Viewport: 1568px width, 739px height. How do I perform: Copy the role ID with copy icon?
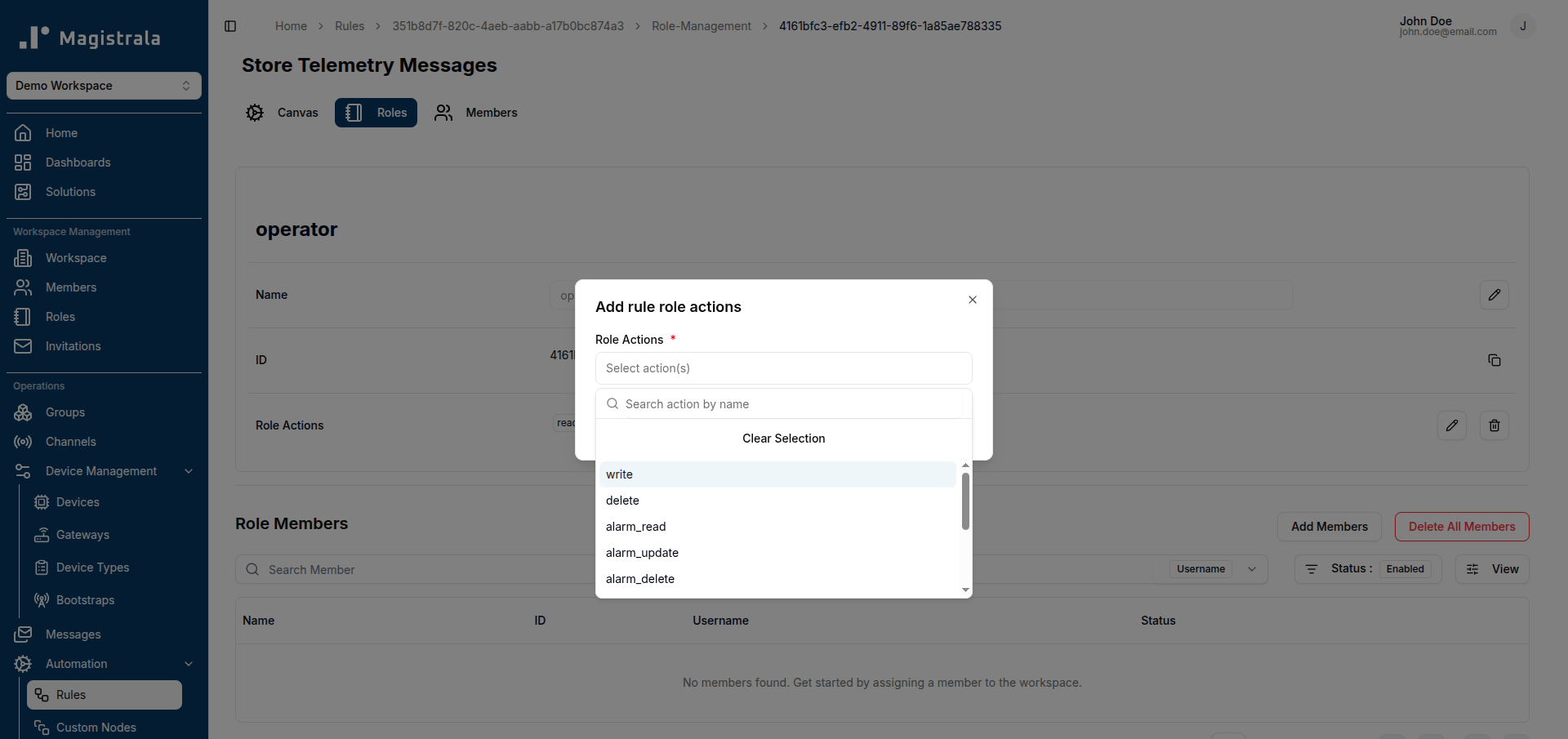pyautogui.click(x=1494, y=360)
